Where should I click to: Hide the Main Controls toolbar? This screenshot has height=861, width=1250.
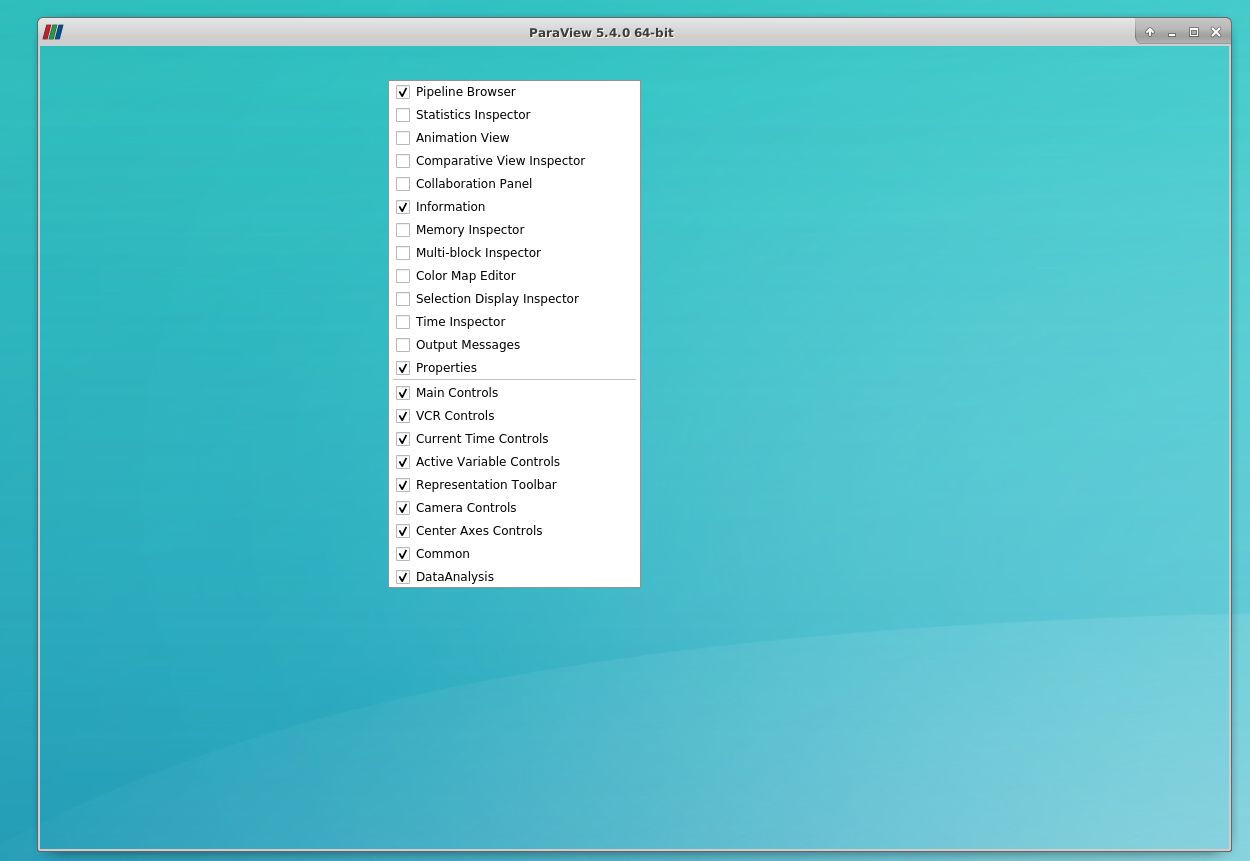click(514, 393)
